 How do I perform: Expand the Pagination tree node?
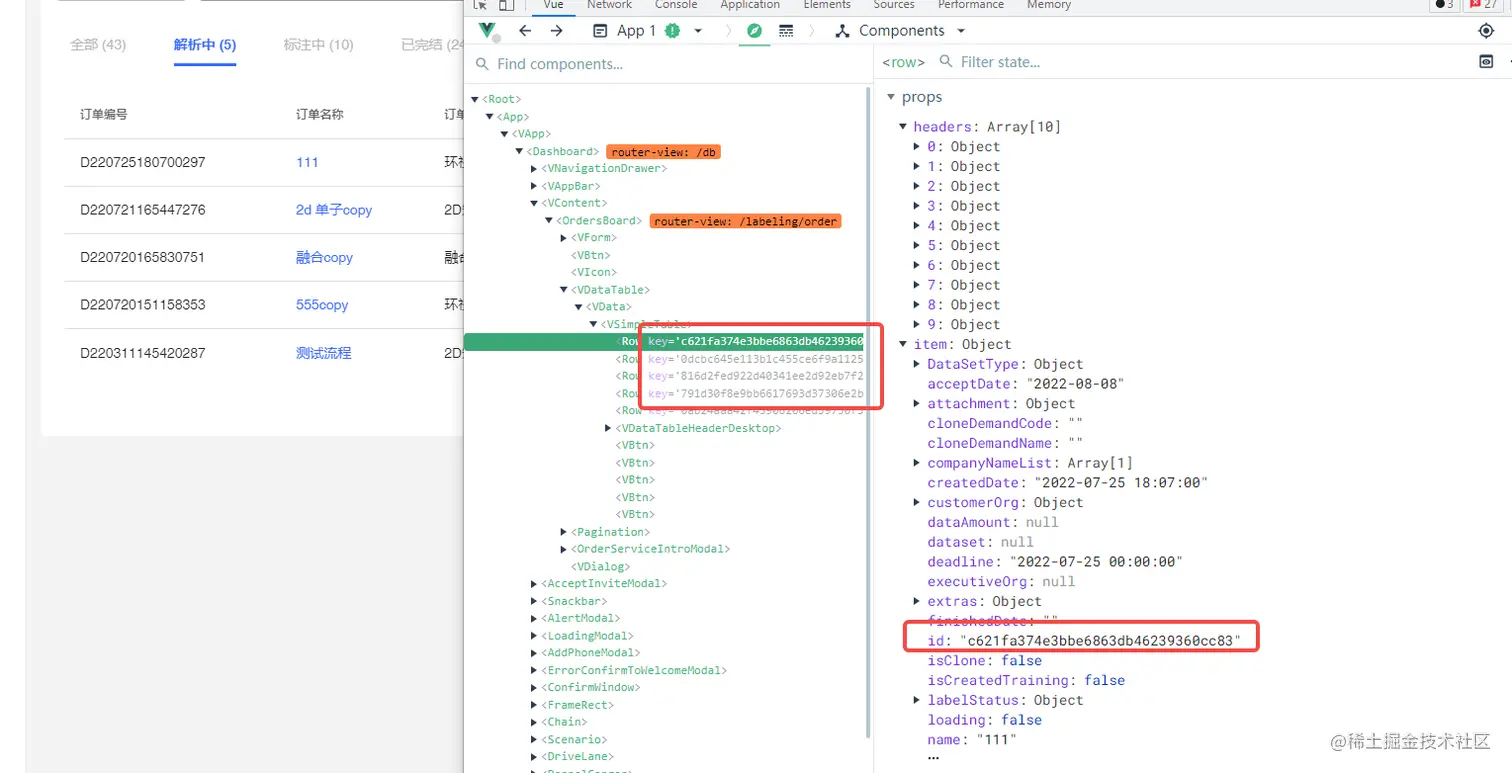click(563, 532)
